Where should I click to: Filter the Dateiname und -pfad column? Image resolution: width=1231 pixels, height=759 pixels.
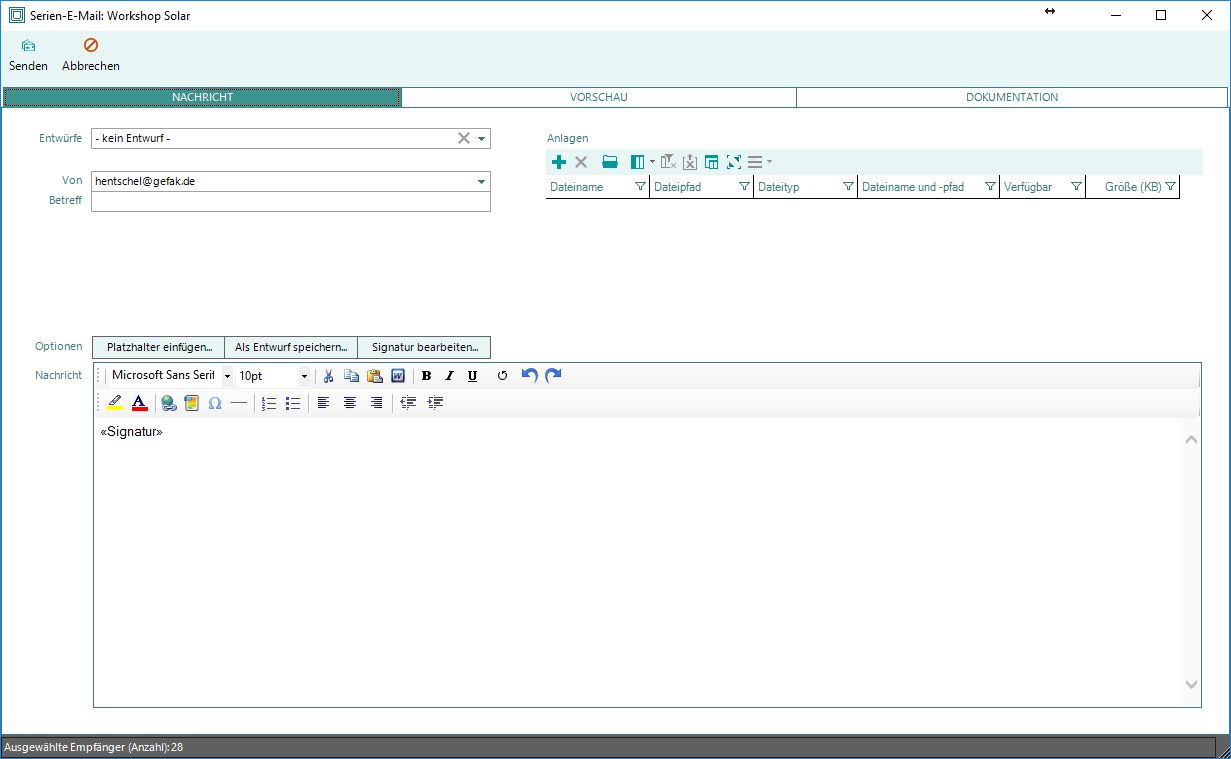tap(990, 187)
